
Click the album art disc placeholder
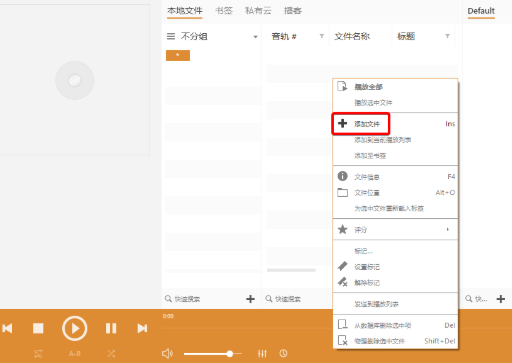pyautogui.click(x=75, y=80)
